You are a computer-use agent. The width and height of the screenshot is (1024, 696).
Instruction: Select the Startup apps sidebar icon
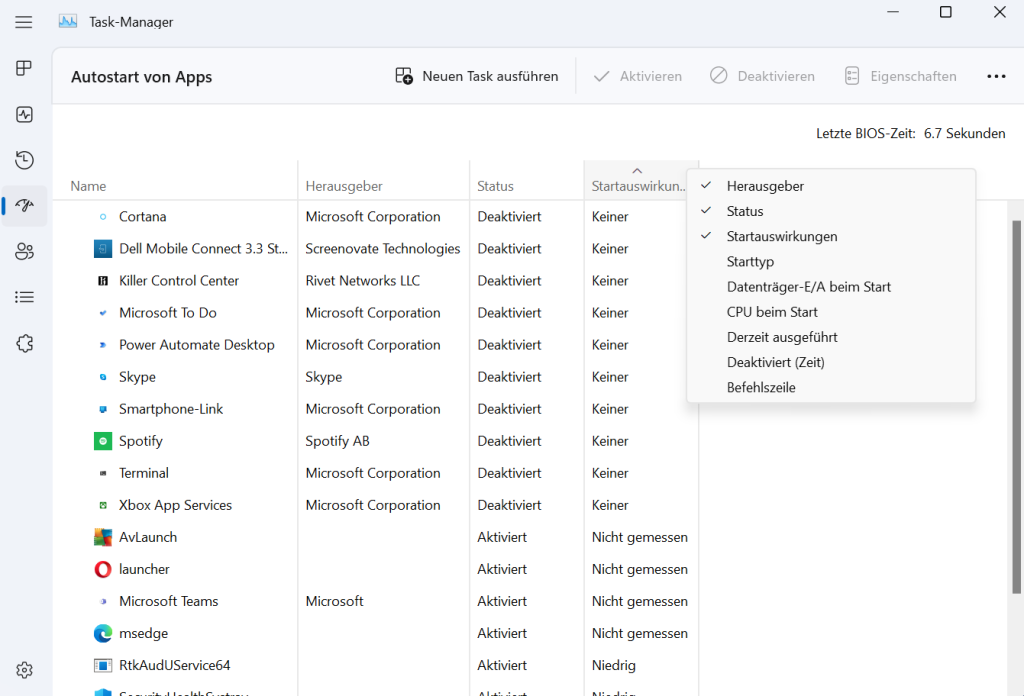tap(24, 206)
